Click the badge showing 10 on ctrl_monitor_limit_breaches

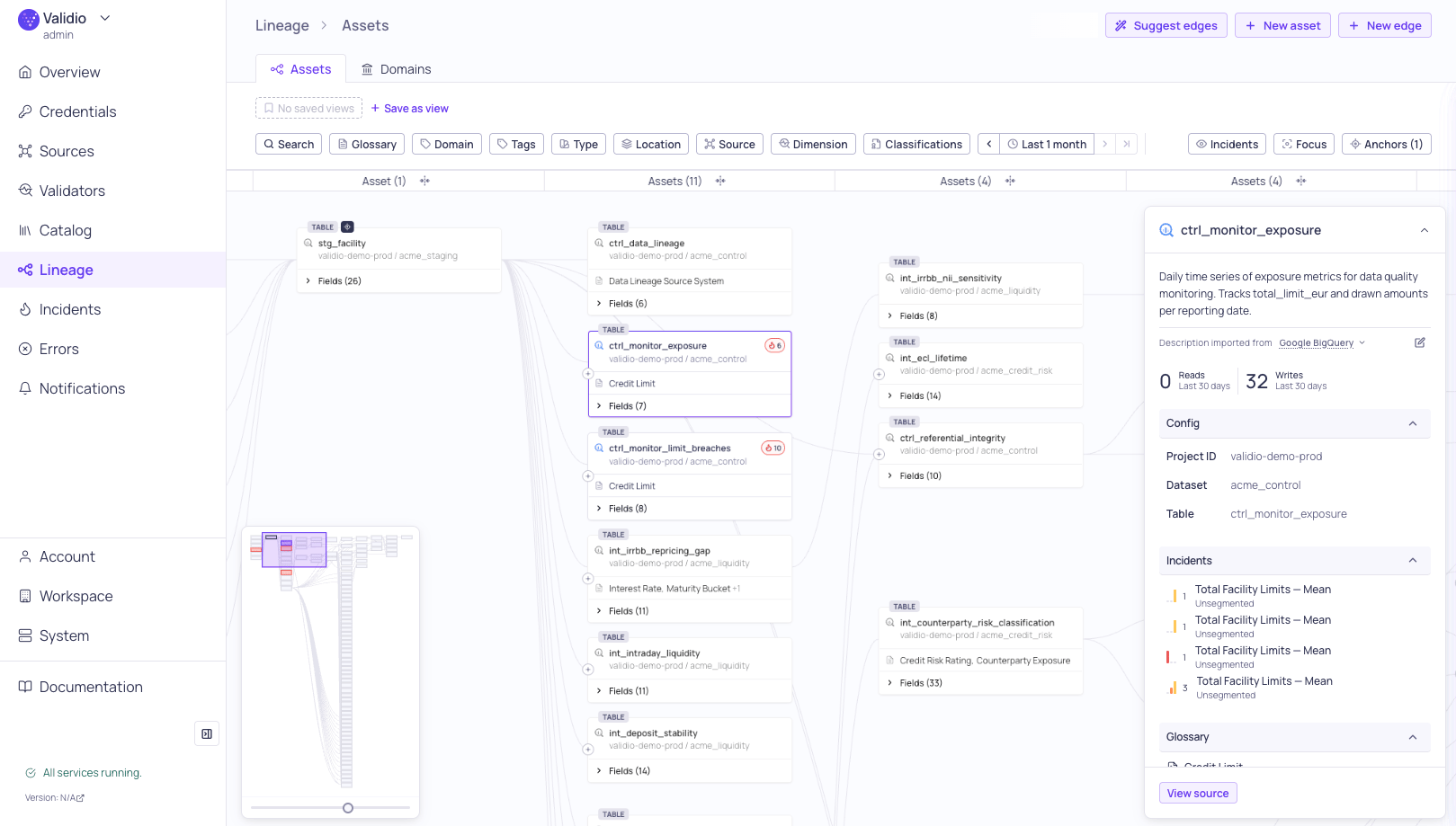tap(773, 448)
